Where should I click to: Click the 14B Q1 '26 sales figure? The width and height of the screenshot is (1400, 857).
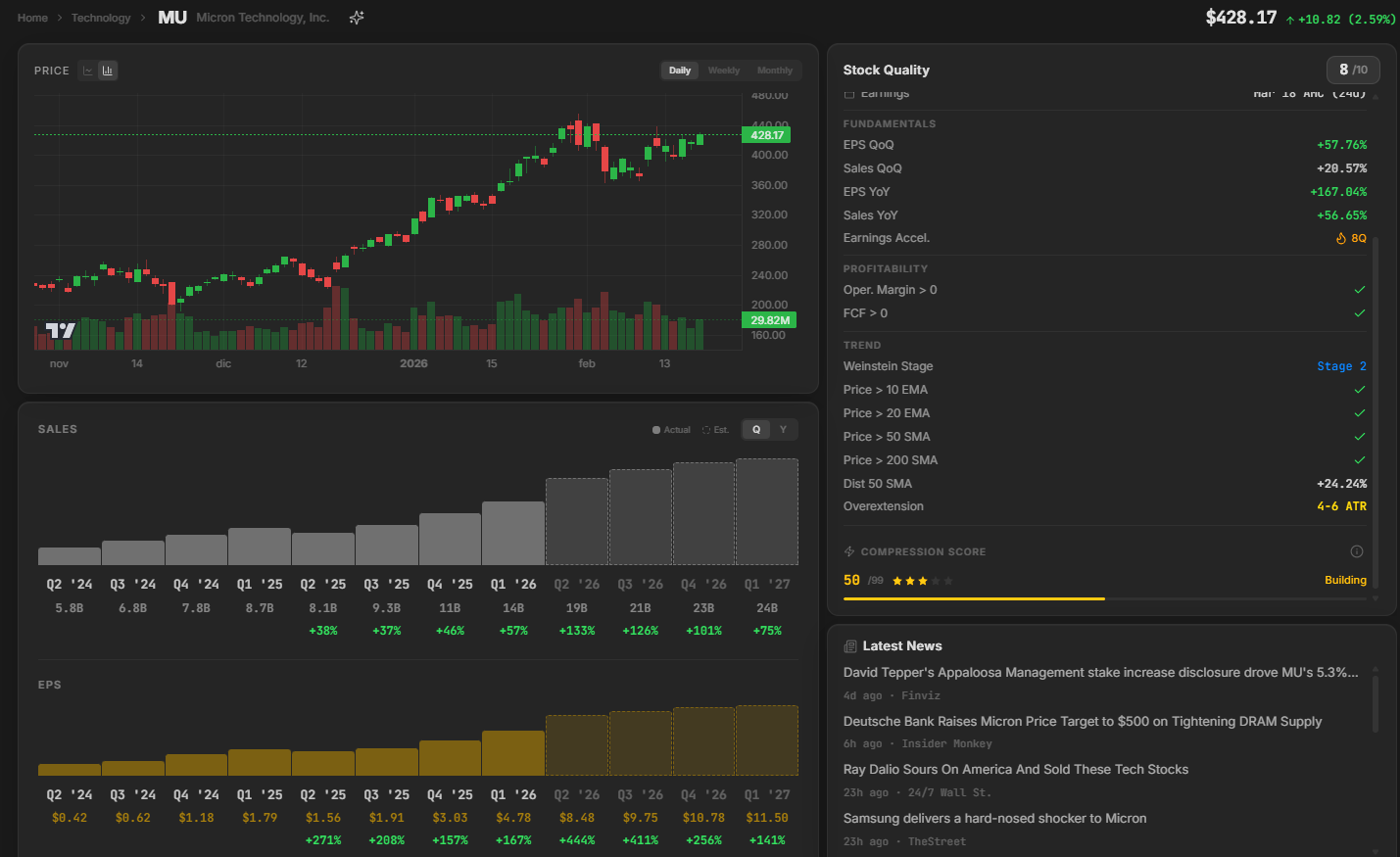[x=513, y=608]
